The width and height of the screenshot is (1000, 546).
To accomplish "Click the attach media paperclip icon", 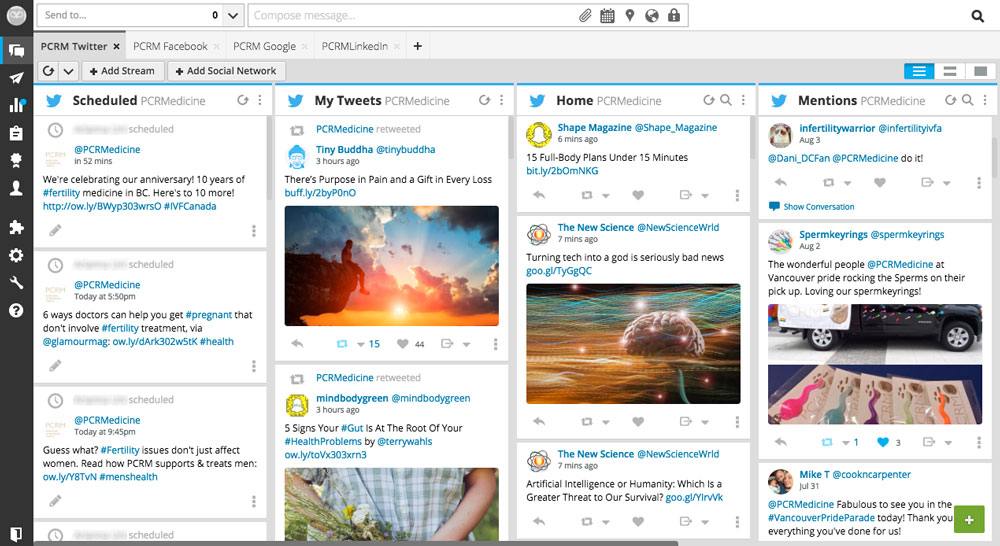I will (x=585, y=15).
